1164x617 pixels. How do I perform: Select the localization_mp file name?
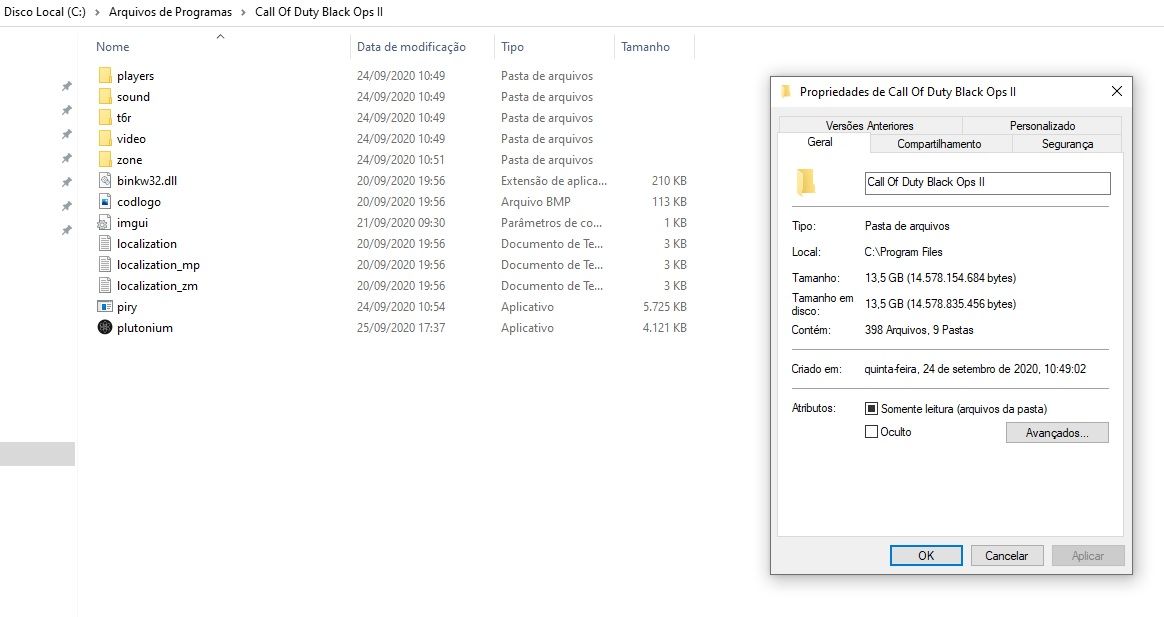[158, 265]
